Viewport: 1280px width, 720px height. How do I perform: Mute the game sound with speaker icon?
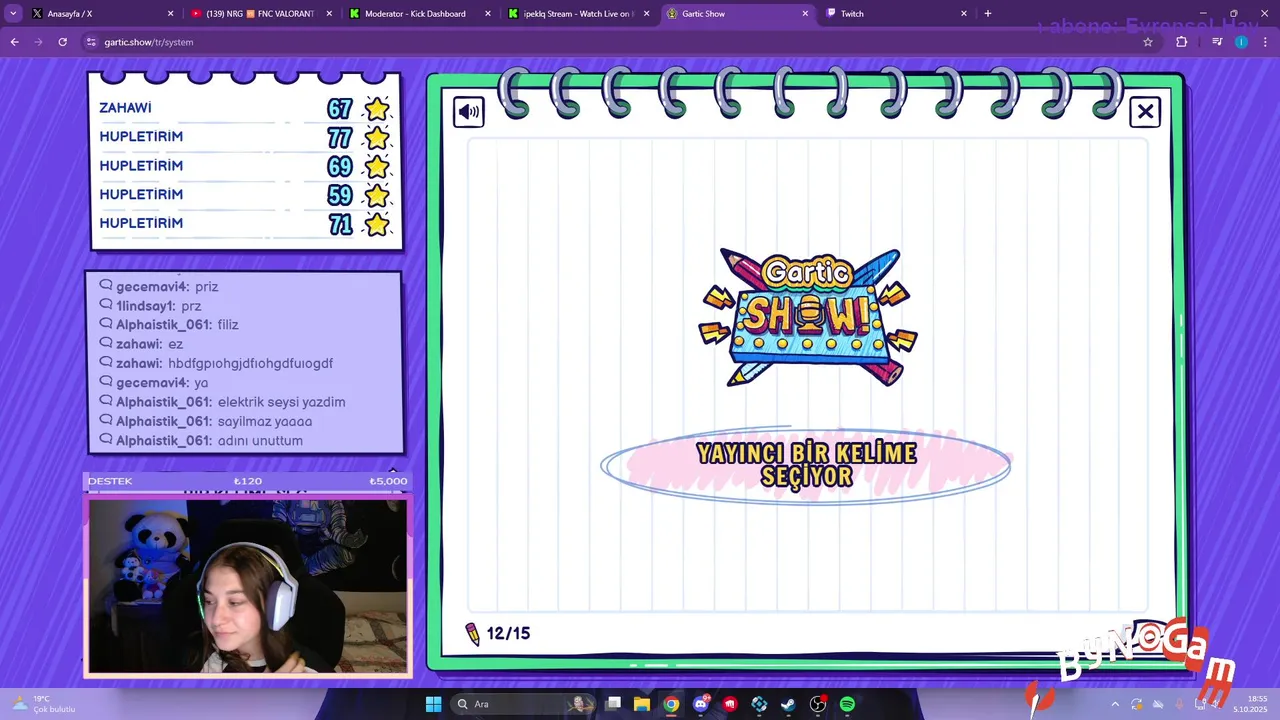469,112
